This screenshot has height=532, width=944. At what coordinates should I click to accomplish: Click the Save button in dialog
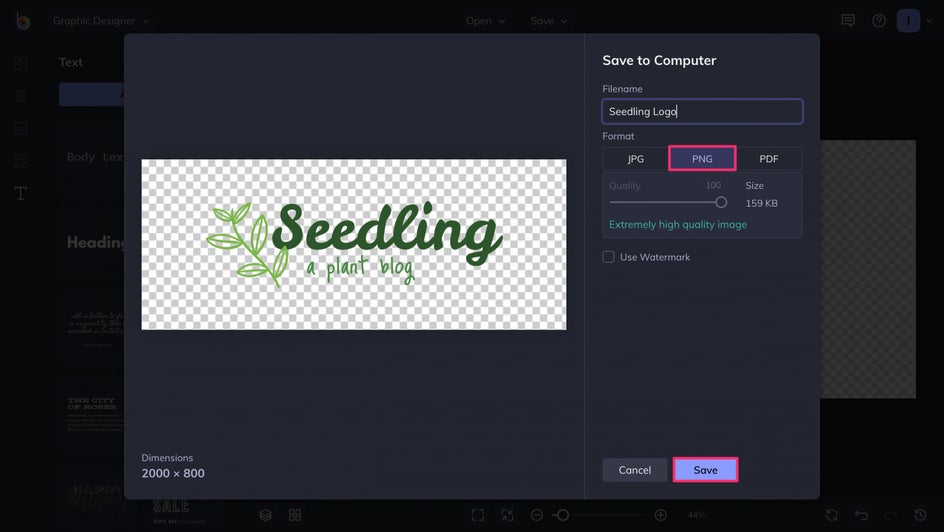705,470
